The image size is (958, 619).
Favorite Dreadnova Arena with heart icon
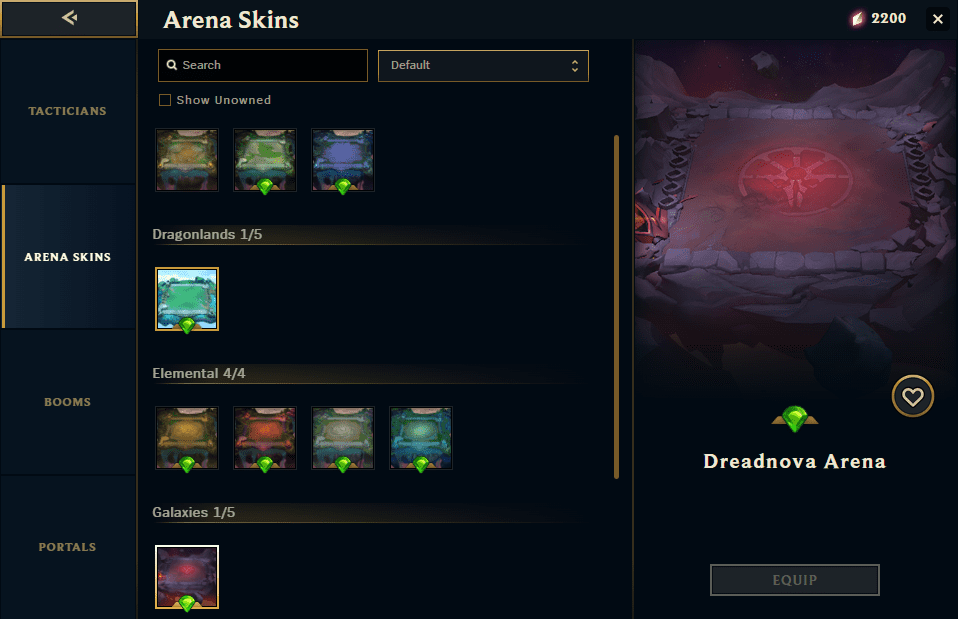click(x=913, y=397)
